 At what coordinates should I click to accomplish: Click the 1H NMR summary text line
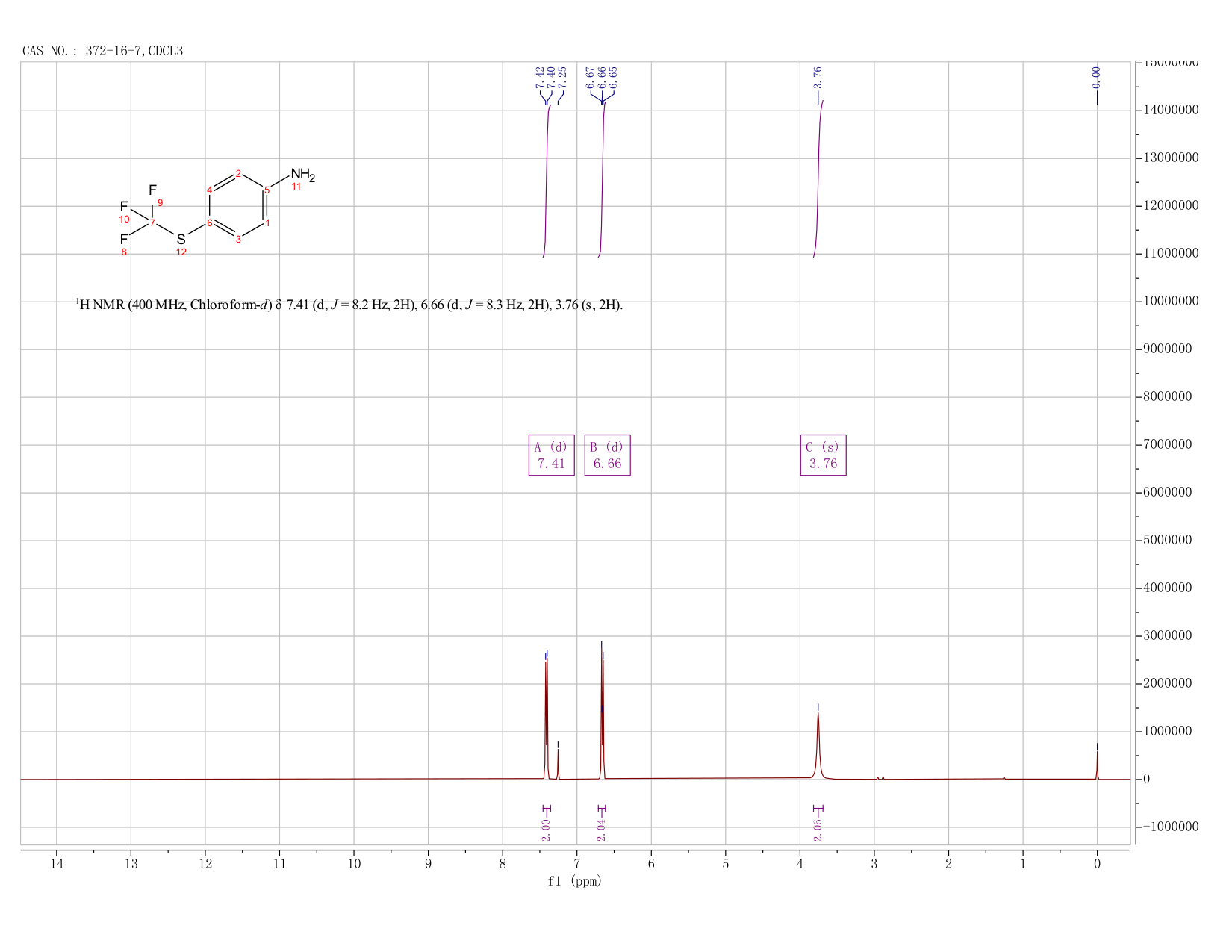349,305
